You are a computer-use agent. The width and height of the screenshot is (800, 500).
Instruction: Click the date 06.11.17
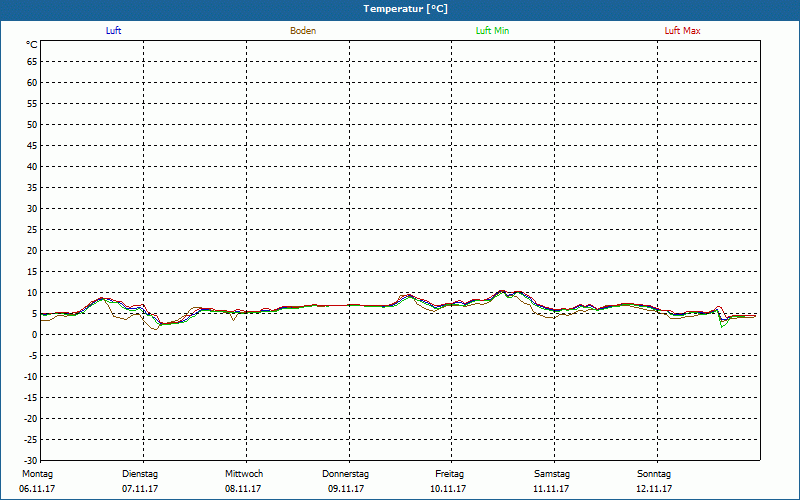click(x=37, y=489)
